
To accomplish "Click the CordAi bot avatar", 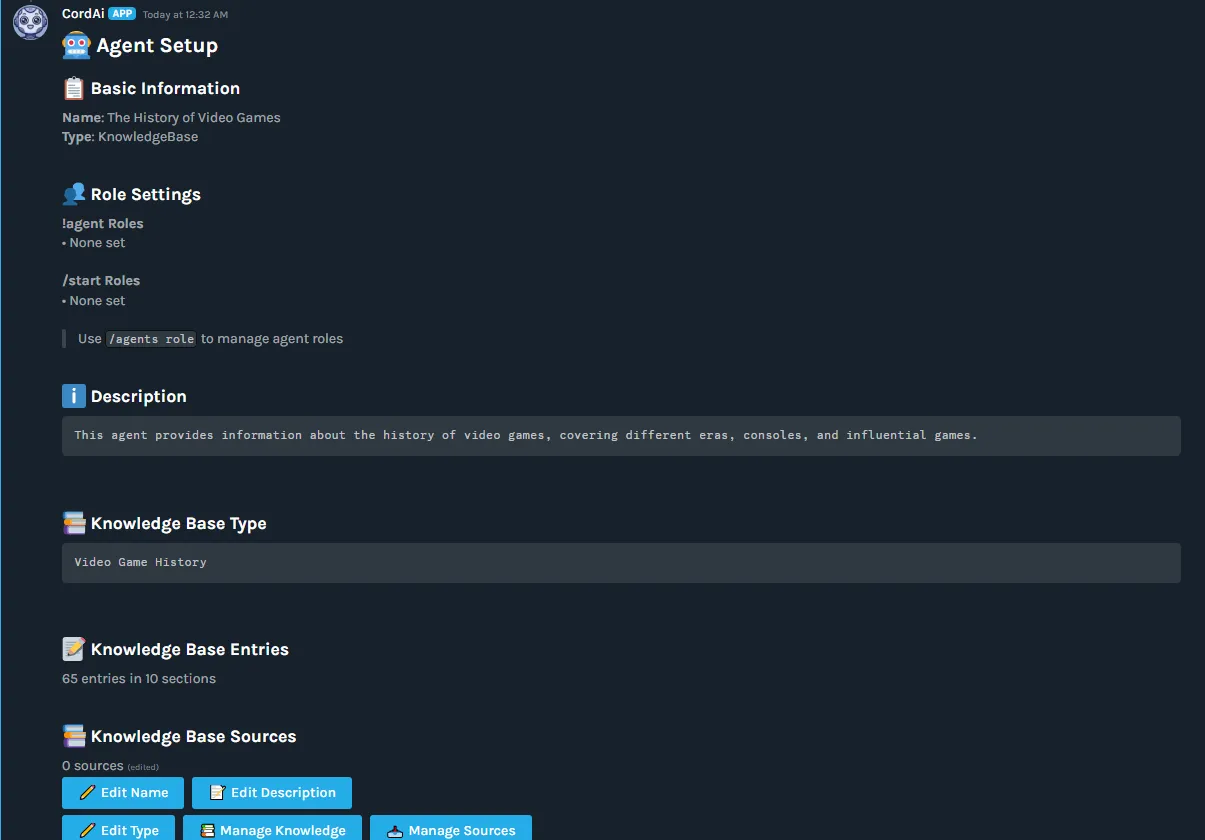I will 31,22.
